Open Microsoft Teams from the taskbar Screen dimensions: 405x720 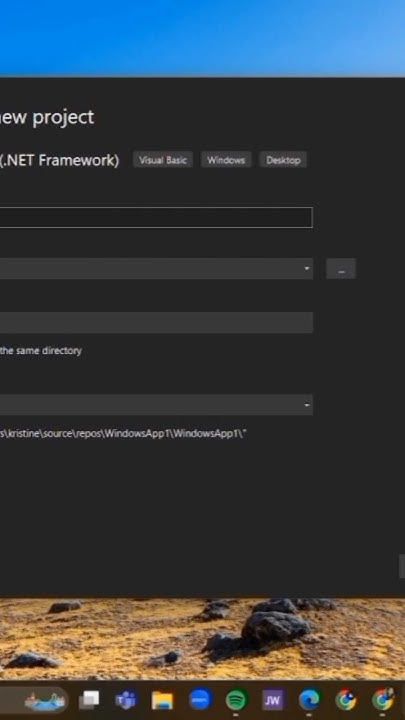click(x=126, y=700)
